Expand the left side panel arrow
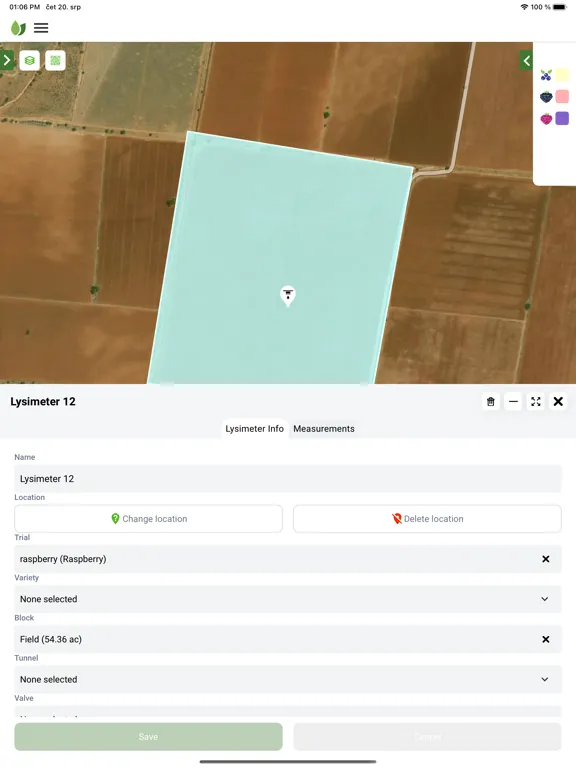 click(x=6, y=61)
